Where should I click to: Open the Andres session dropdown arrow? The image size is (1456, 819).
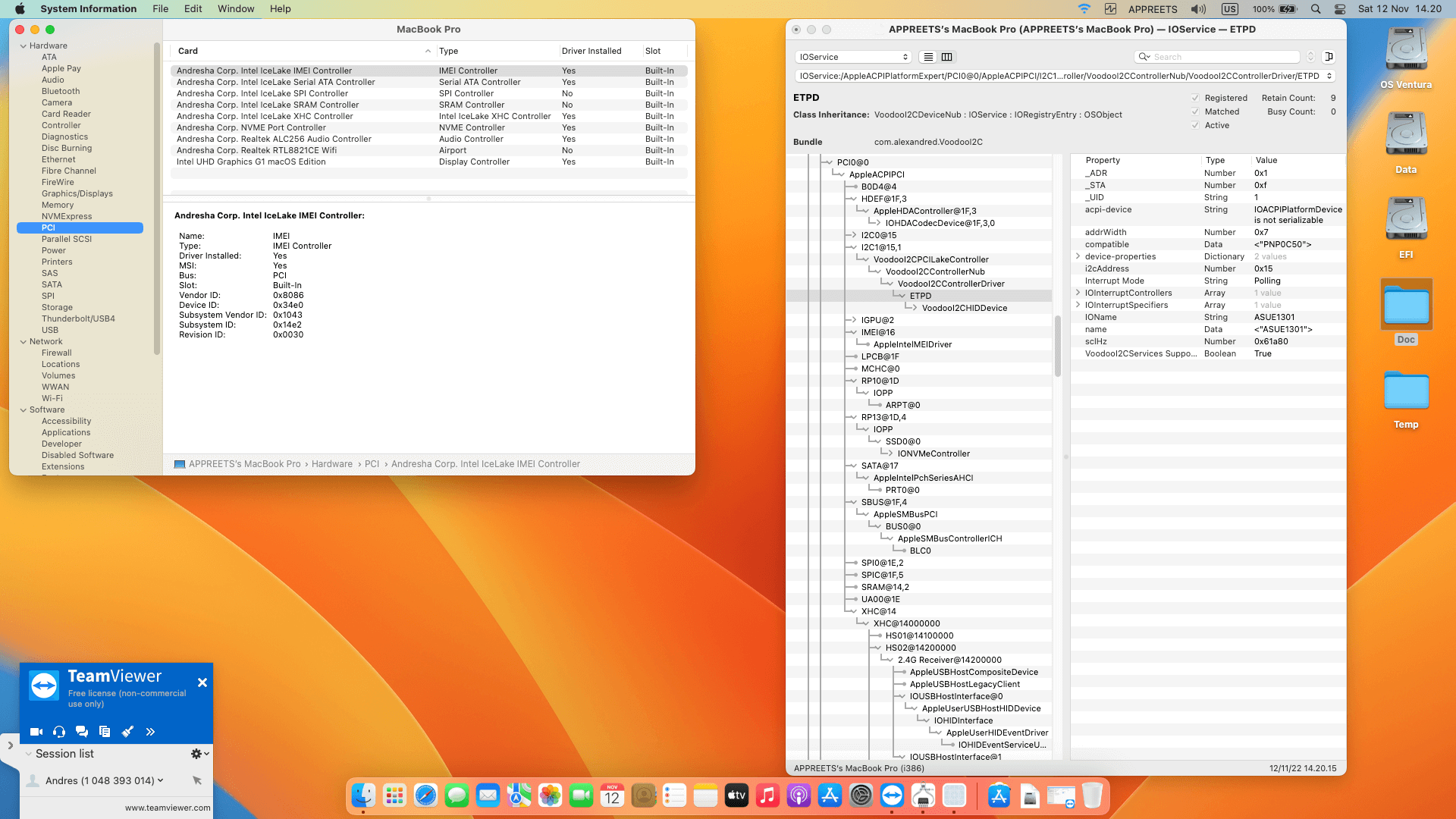(x=160, y=780)
